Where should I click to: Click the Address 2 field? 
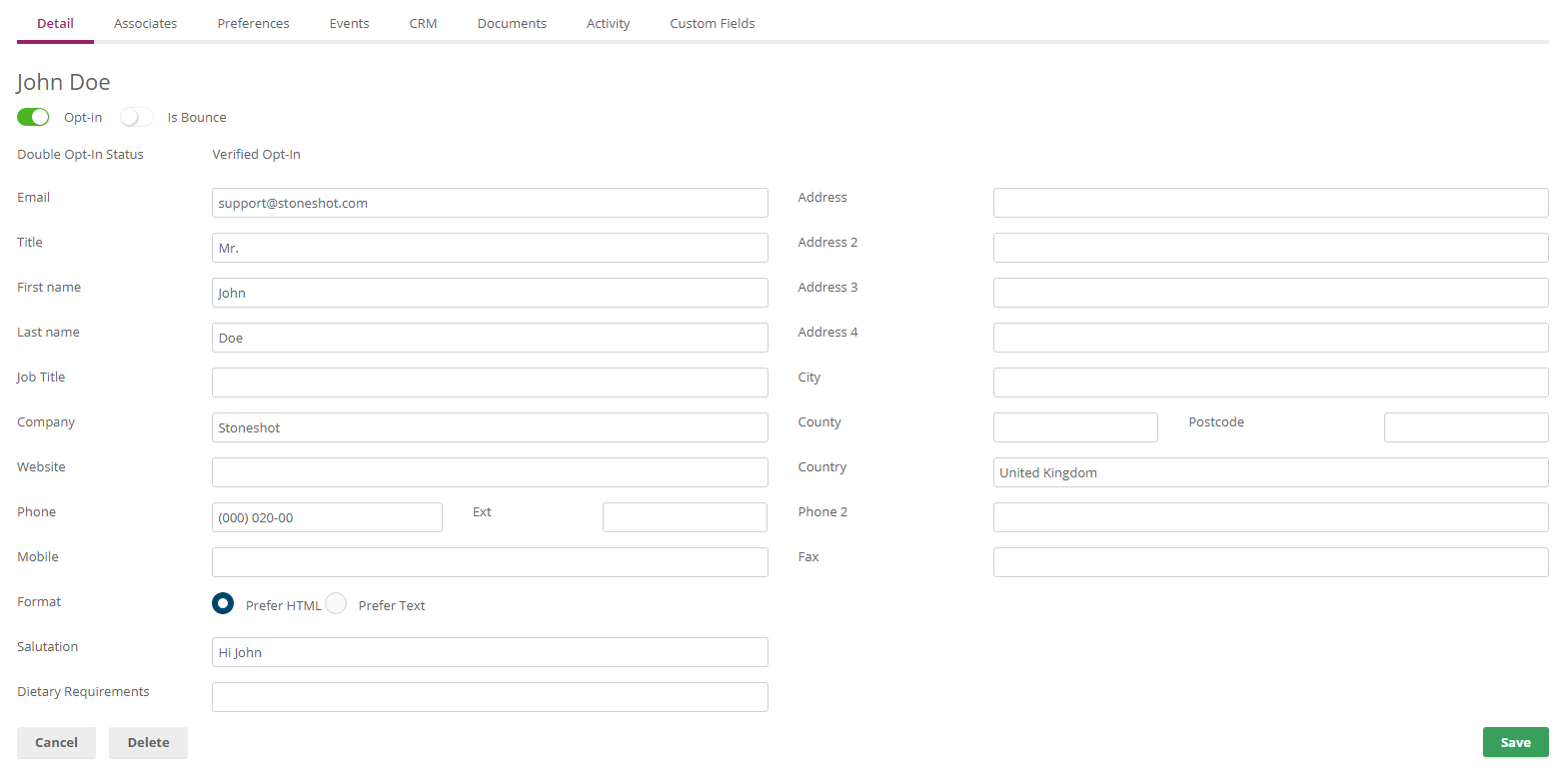coord(1270,248)
